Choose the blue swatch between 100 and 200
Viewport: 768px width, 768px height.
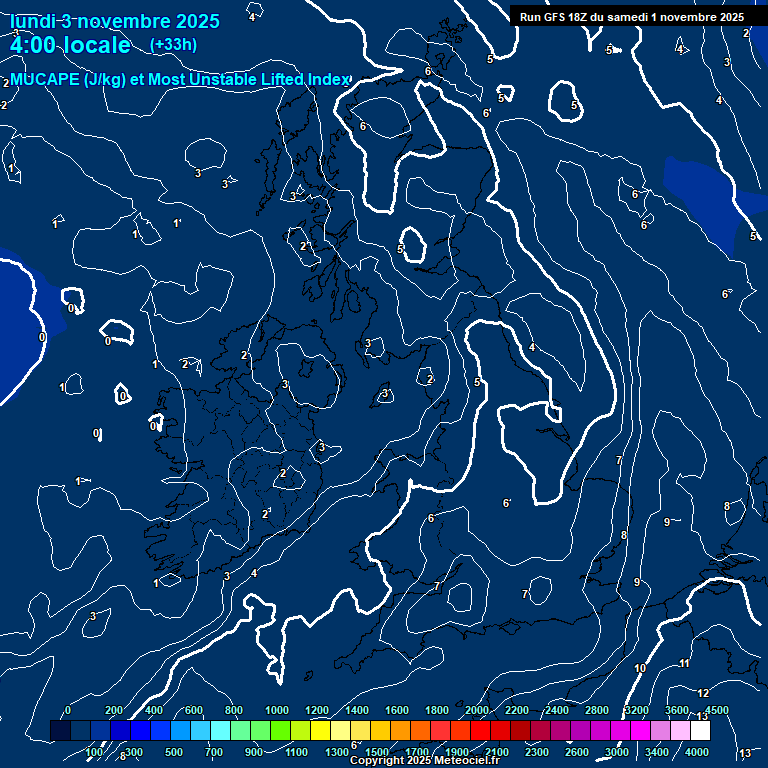[x=100, y=730]
